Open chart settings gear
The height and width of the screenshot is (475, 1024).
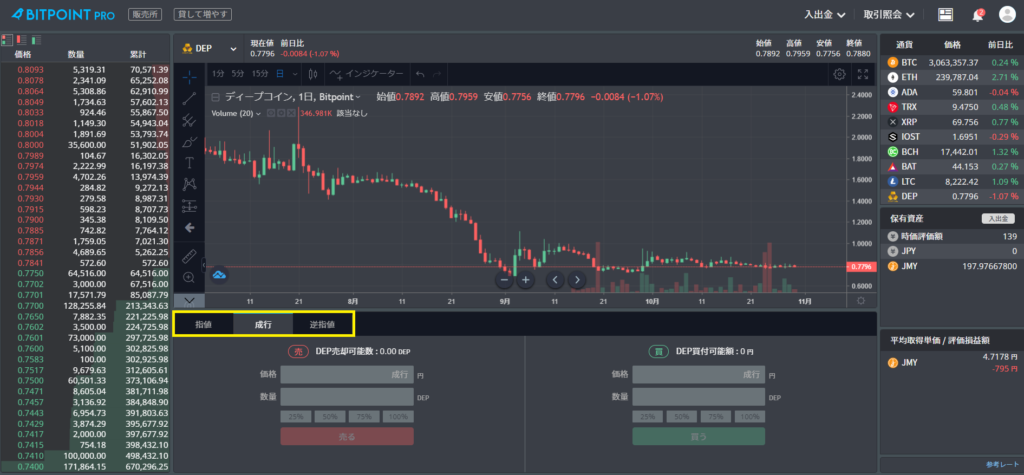(840, 74)
